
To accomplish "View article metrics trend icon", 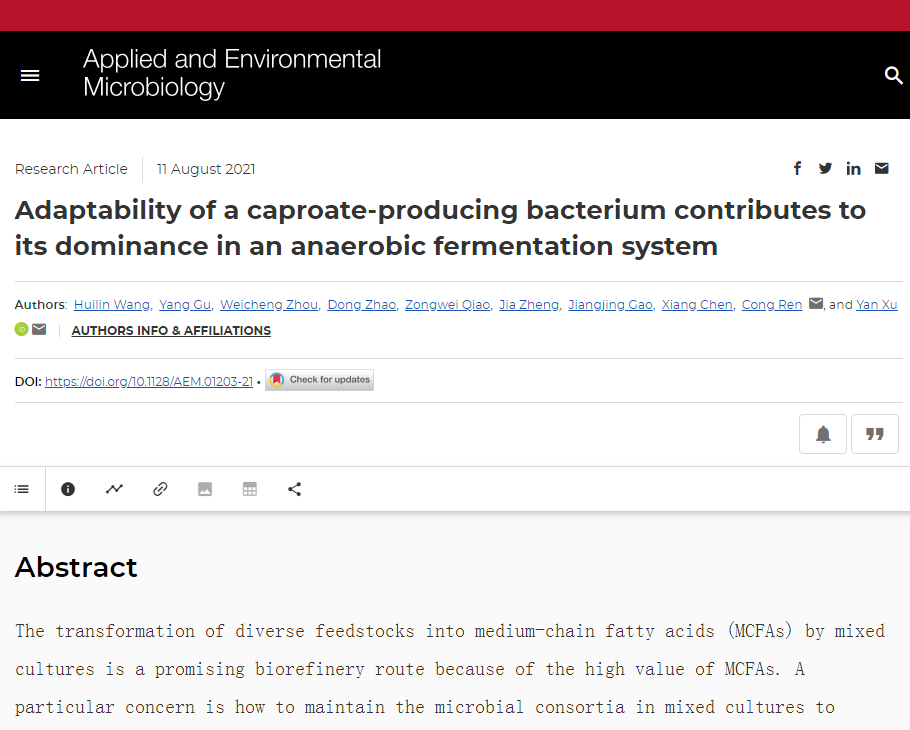I will pos(114,489).
